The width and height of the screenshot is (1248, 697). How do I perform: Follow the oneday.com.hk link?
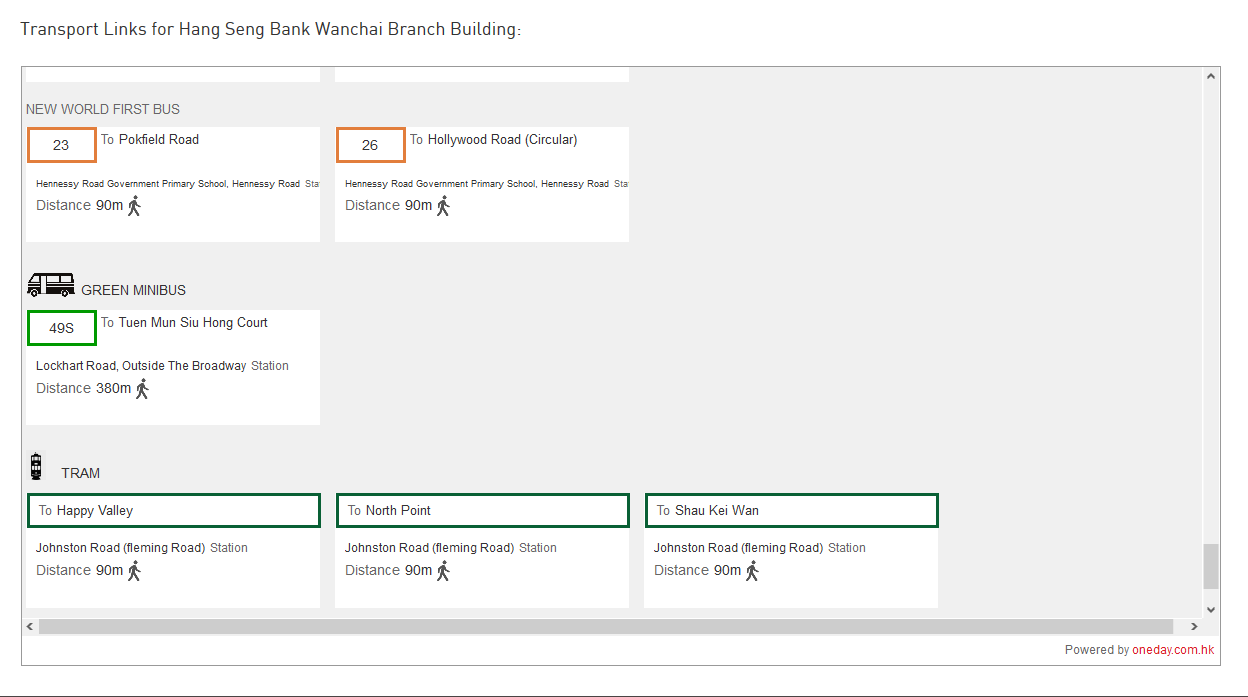(x=1173, y=650)
